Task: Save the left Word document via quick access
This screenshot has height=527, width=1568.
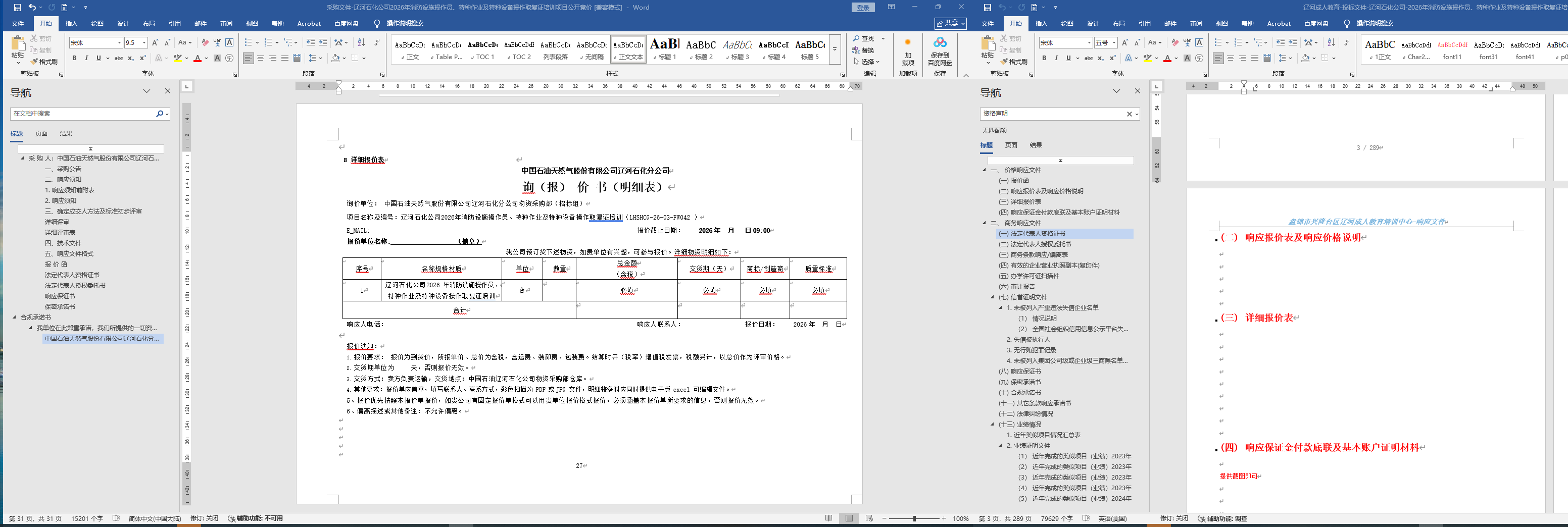Action: pos(18,7)
